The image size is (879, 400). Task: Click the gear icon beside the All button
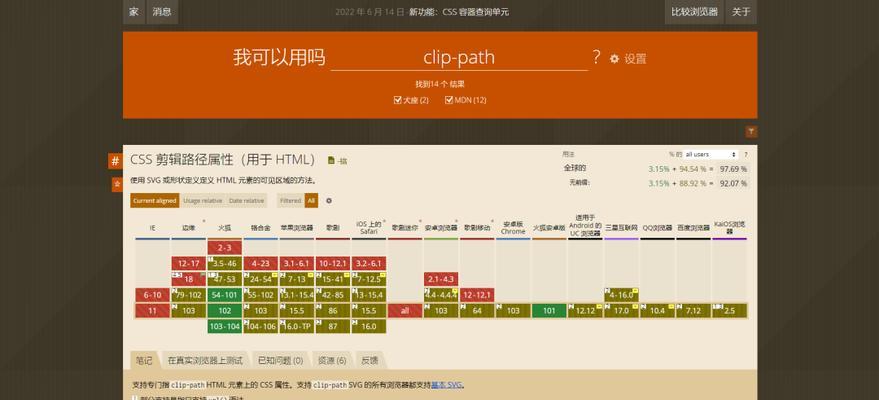coord(329,201)
